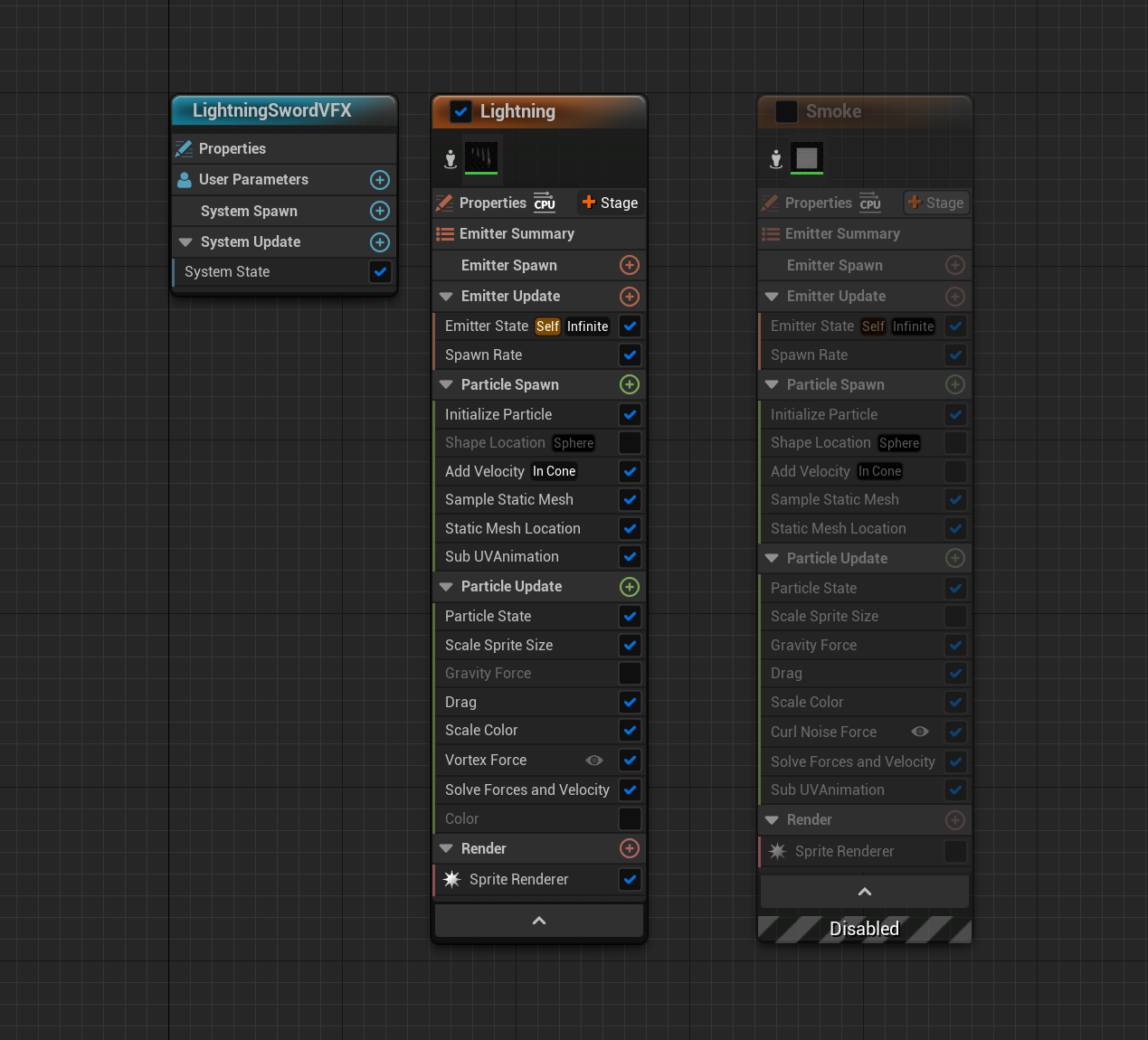Add module via System Spawn plus icon
Image resolution: width=1148 pixels, height=1040 pixels.
[380, 211]
